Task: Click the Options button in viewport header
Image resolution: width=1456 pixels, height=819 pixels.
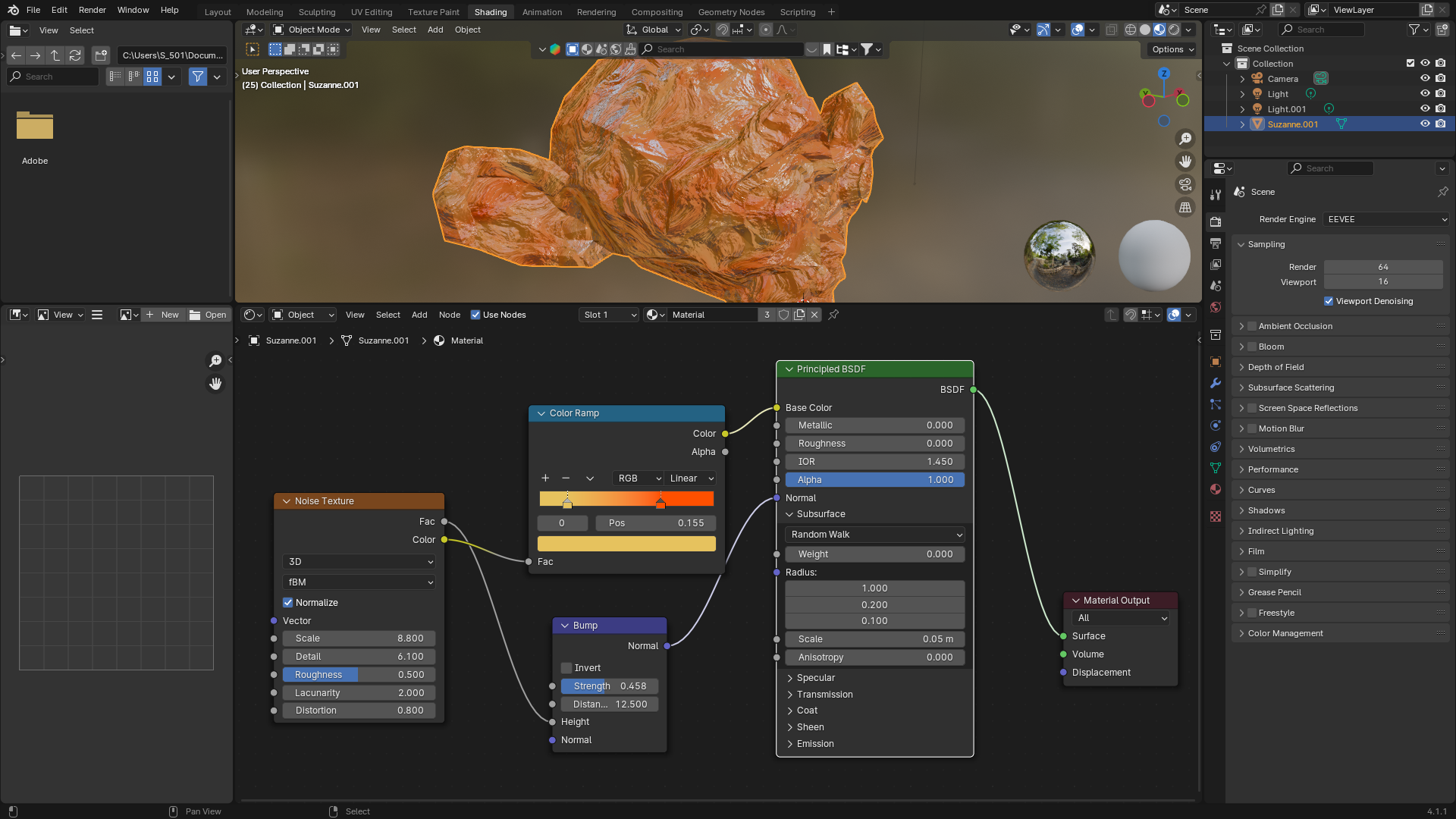Action: [1172, 49]
